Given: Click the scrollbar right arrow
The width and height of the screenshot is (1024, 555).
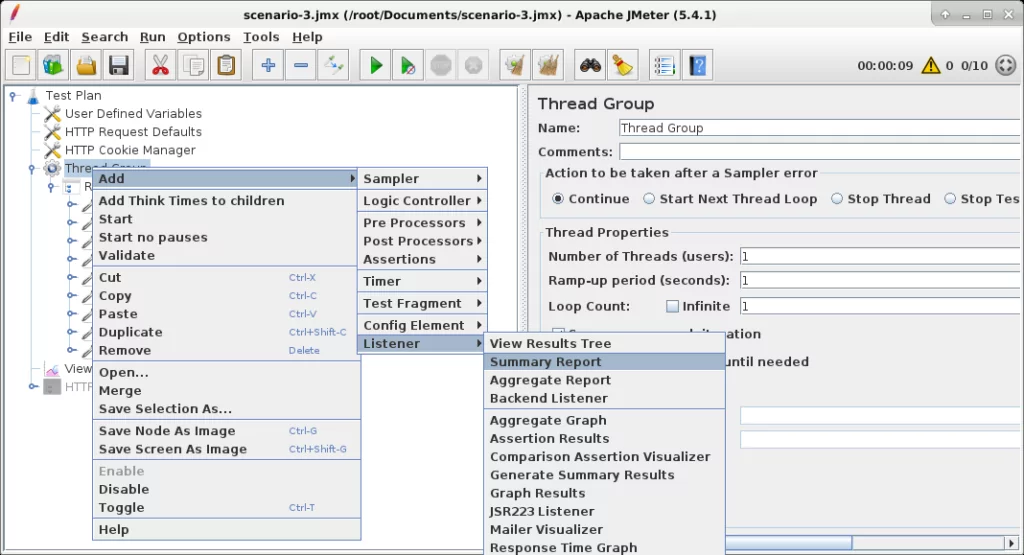Looking at the screenshot, I should coord(1012,543).
